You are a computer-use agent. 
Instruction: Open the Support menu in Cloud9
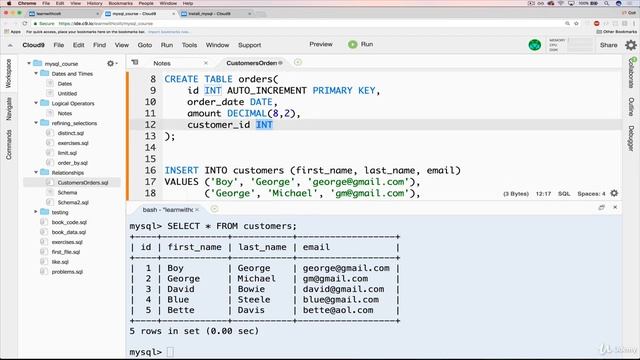pos(249,45)
